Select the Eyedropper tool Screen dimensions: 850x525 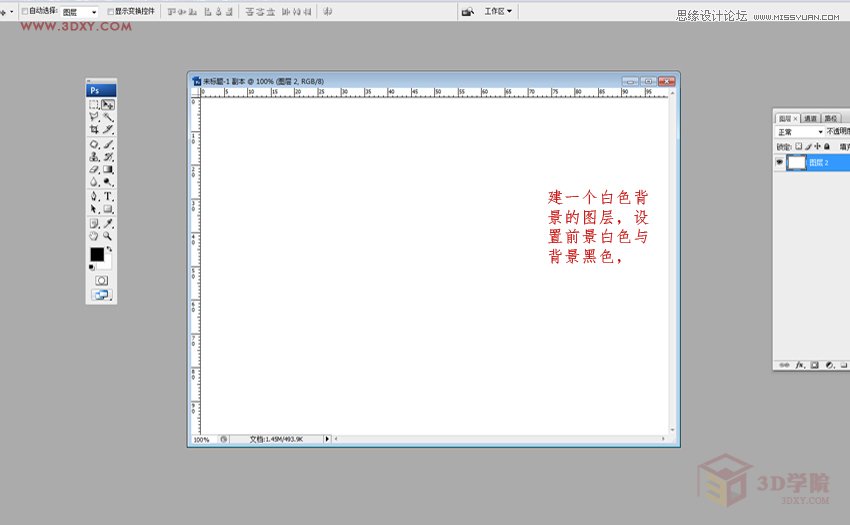pyautogui.click(x=108, y=223)
